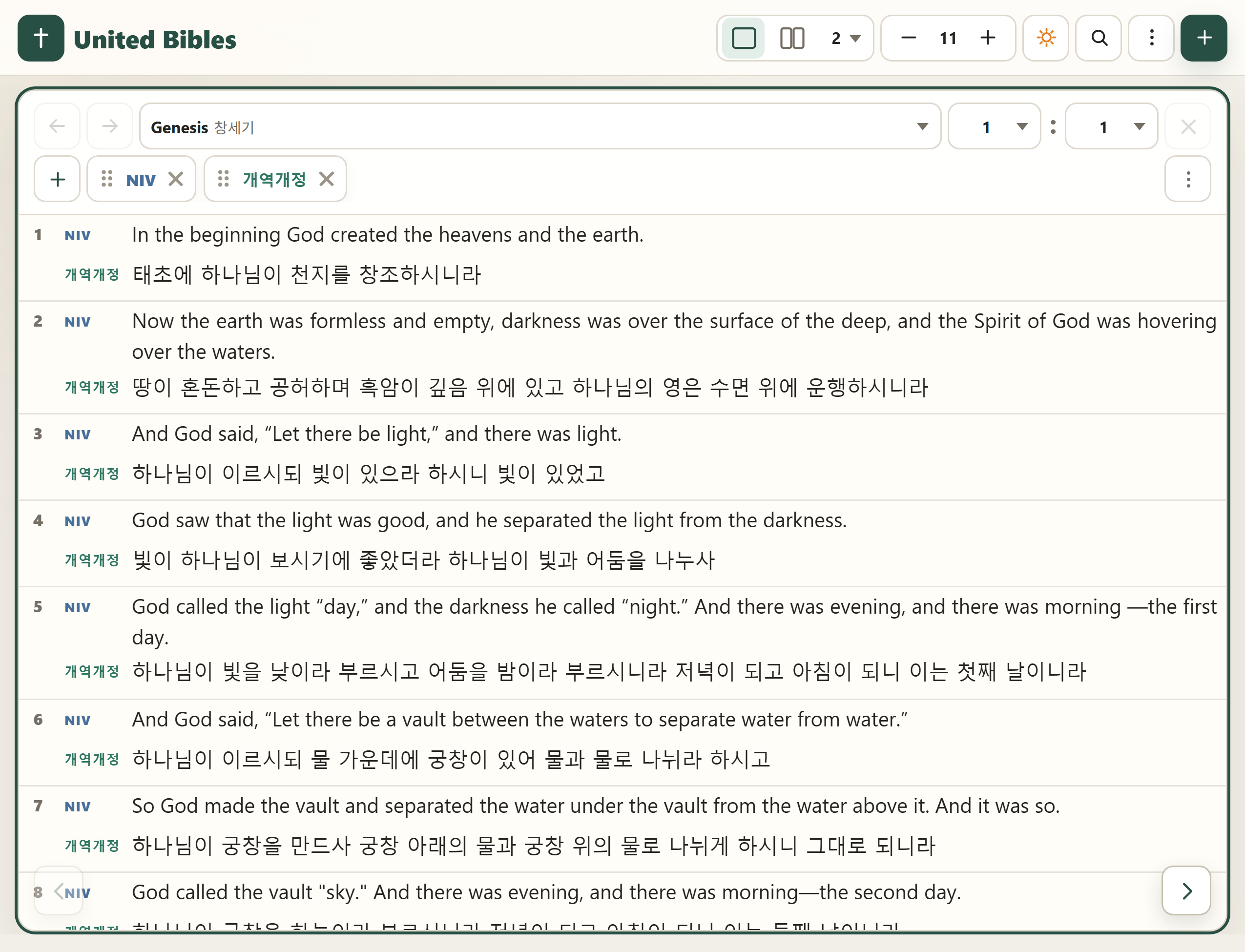Go forward with the right arrow history button
Image resolution: width=1245 pixels, height=952 pixels.
110,126
